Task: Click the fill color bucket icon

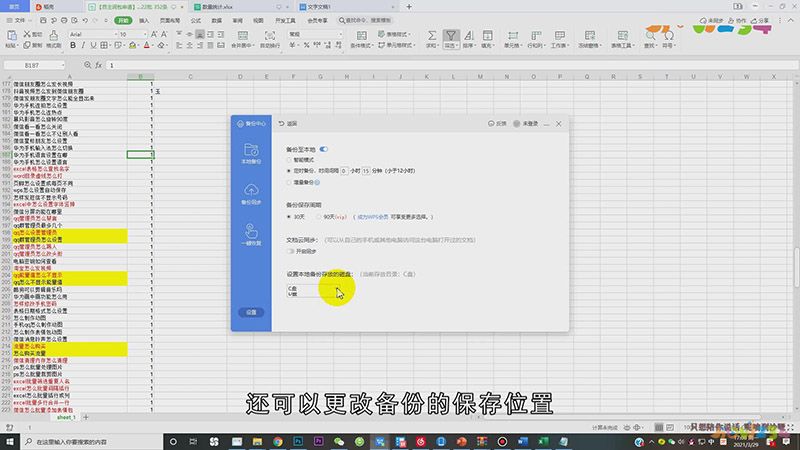Action: tap(133, 45)
